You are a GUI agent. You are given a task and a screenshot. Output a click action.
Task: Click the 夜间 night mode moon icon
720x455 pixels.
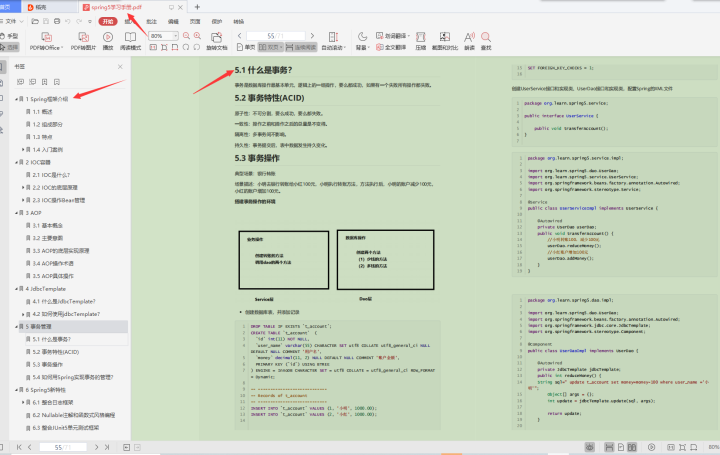tap(362, 36)
